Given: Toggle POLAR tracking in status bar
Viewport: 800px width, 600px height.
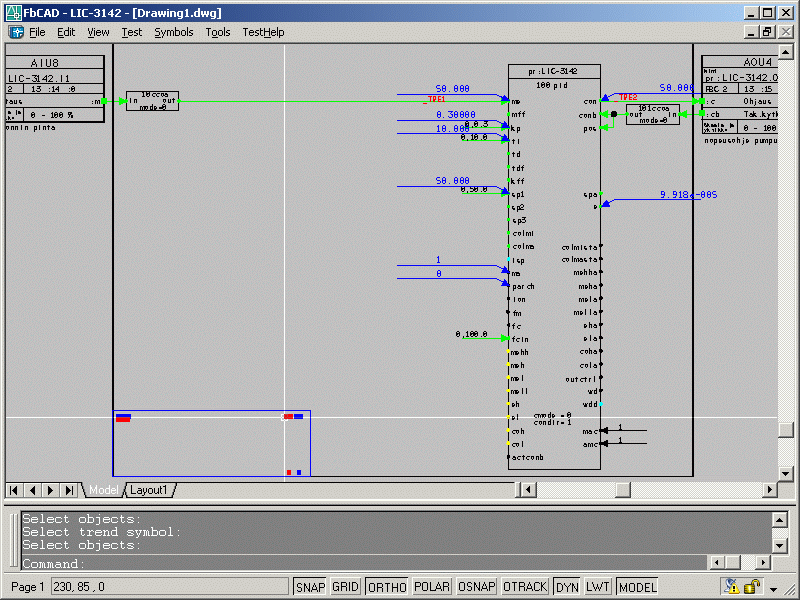Looking at the screenshot, I should tap(432, 587).
